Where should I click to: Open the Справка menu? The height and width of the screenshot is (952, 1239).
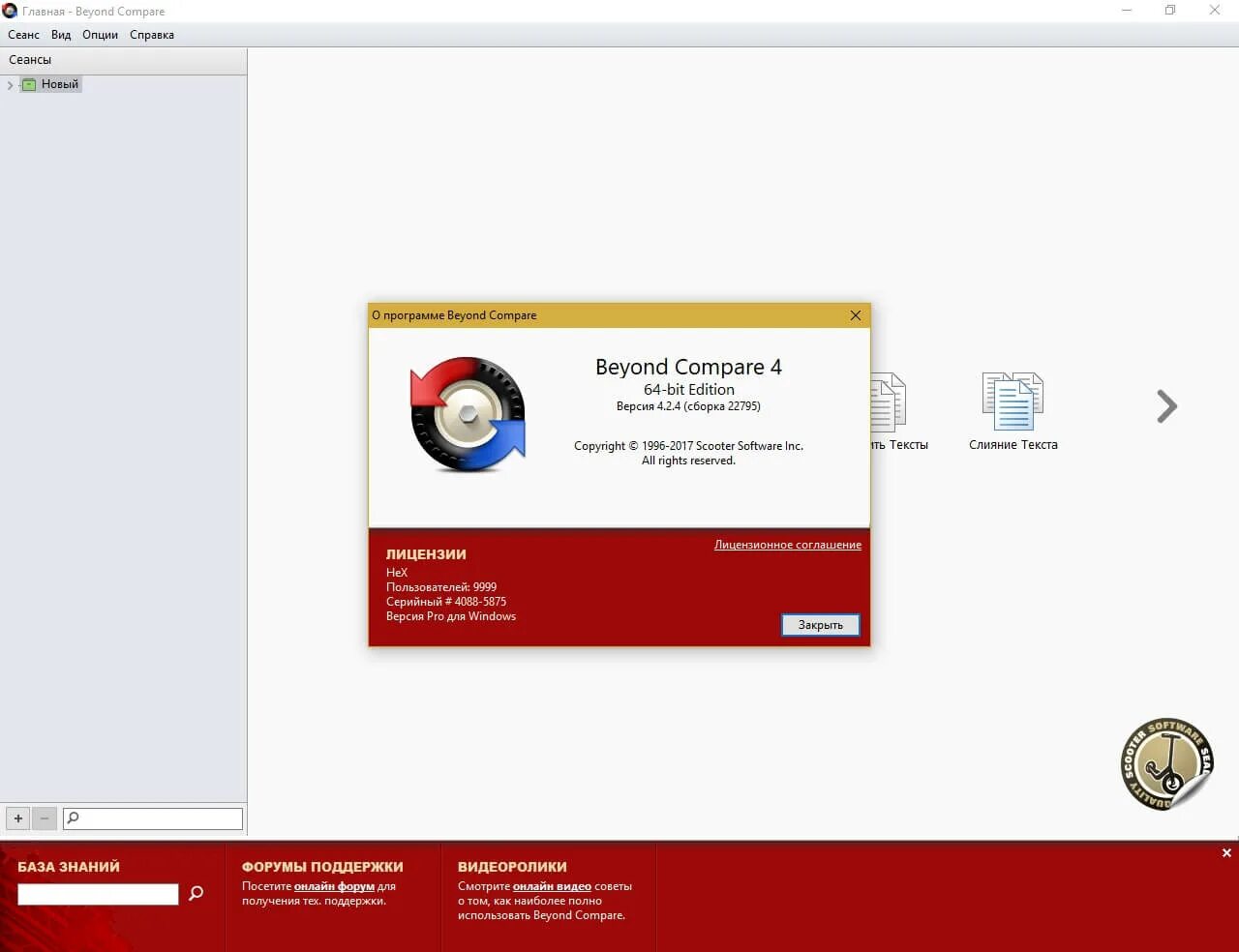(152, 35)
